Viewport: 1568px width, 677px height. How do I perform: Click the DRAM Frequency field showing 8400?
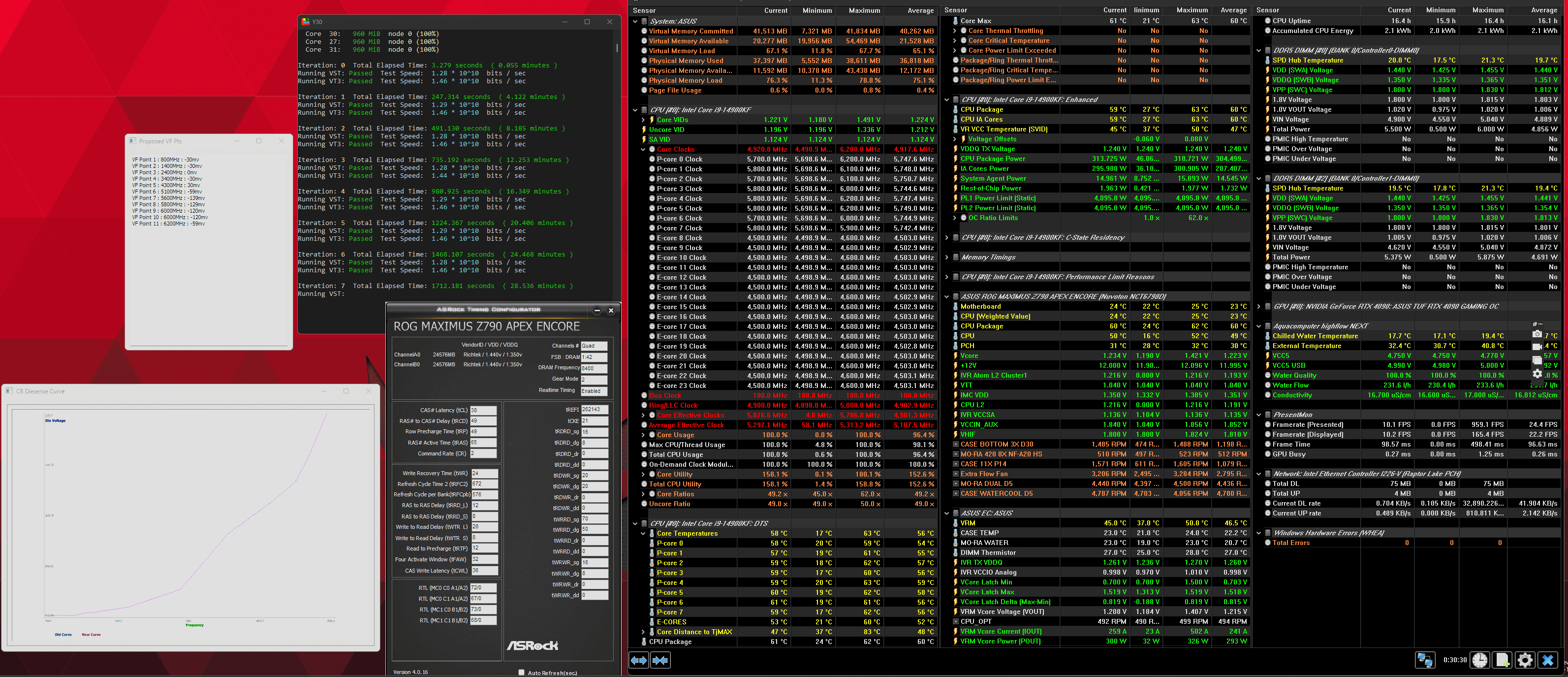[x=594, y=368]
